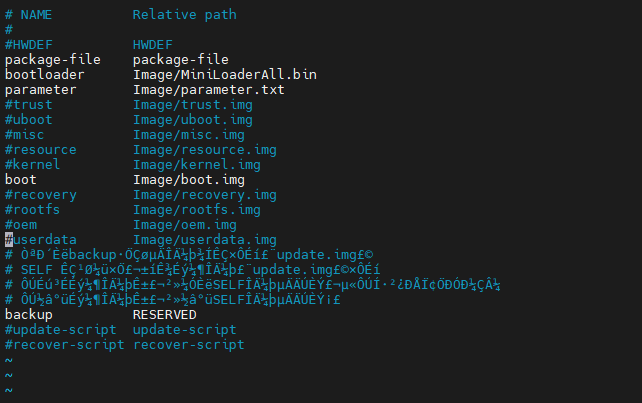Viewport: 642px width, 403px height.
Task: Place cursor on #recovery entry
Action: pos(41,195)
